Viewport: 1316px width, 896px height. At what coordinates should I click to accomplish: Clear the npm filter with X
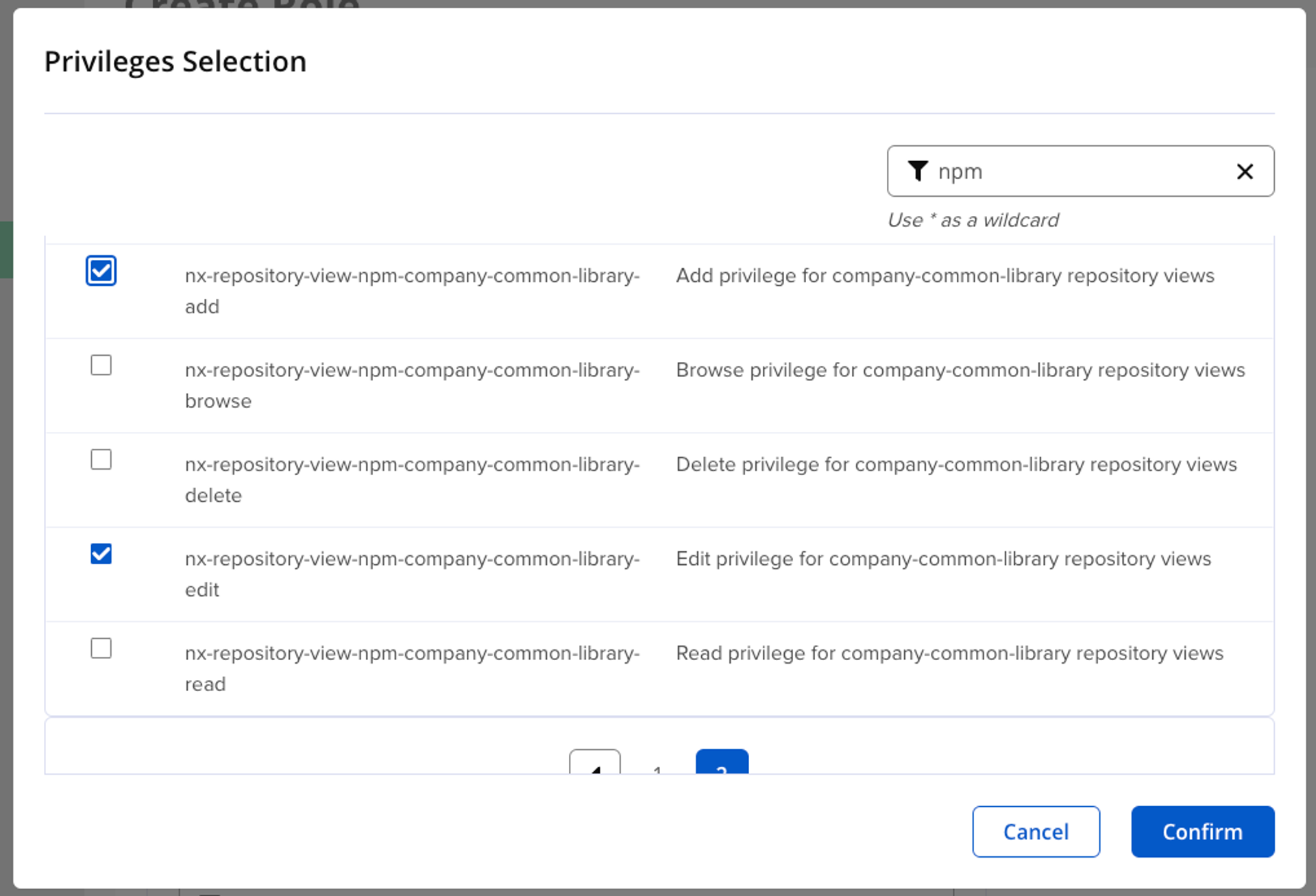pos(1245,171)
